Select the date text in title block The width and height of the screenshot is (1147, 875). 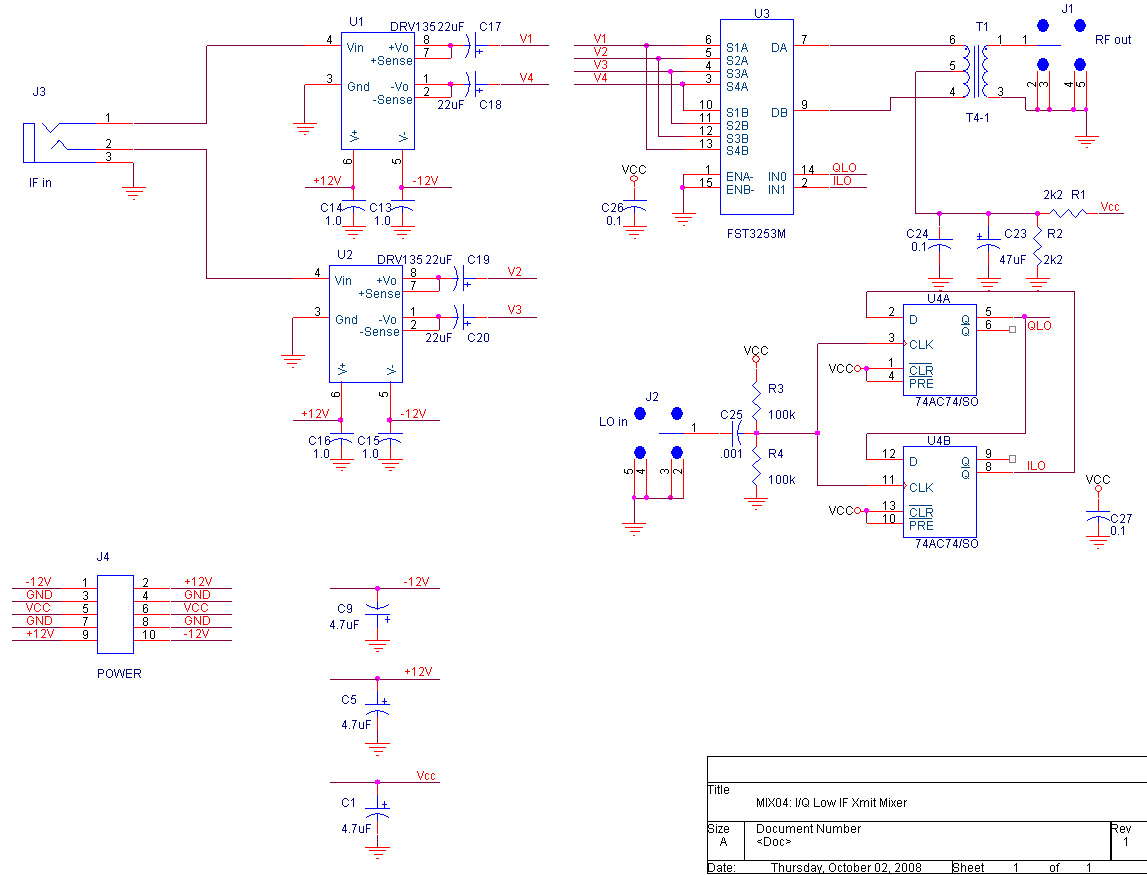(x=845, y=868)
